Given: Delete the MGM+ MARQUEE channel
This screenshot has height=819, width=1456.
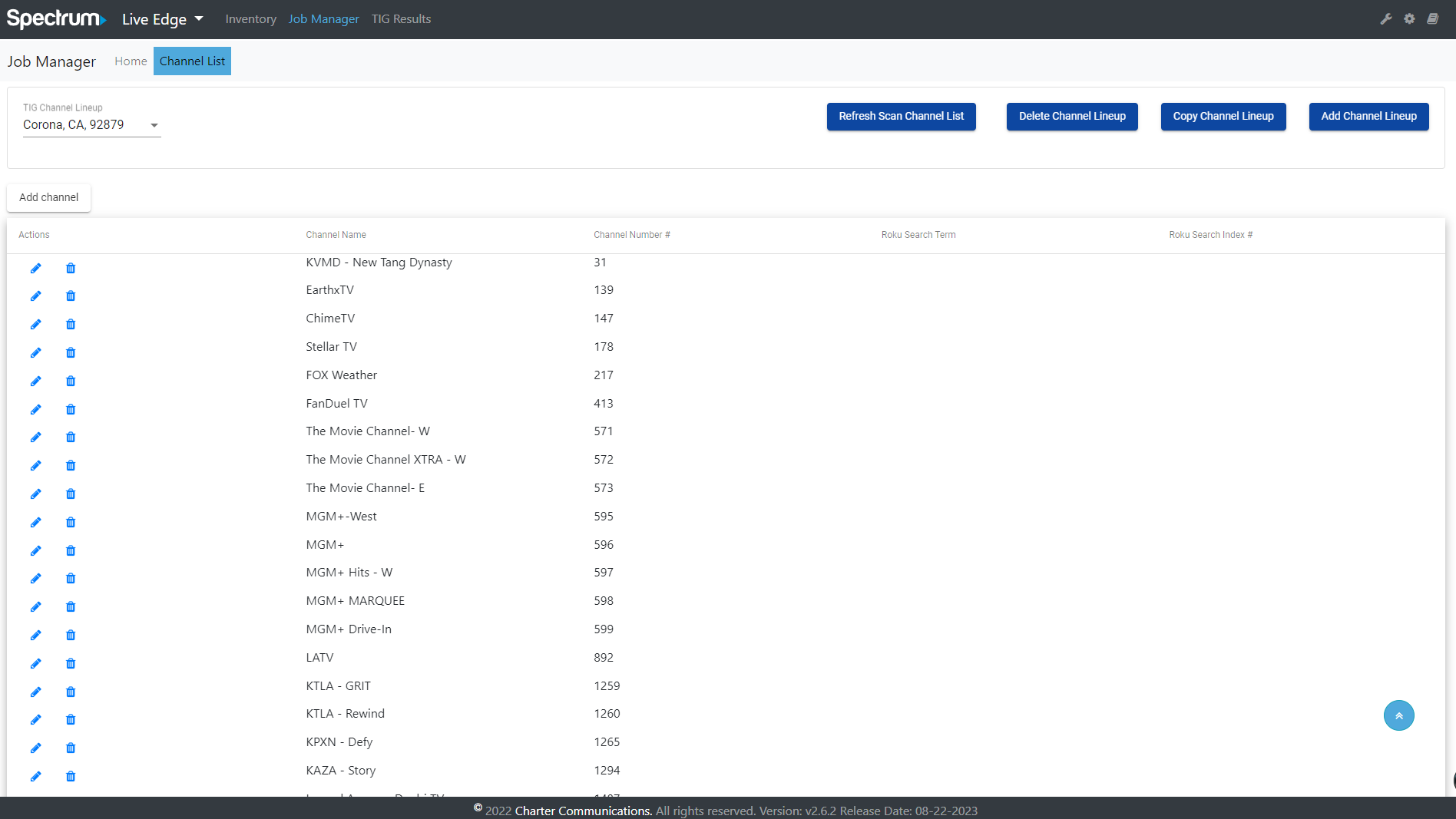Looking at the screenshot, I should click(71, 607).
